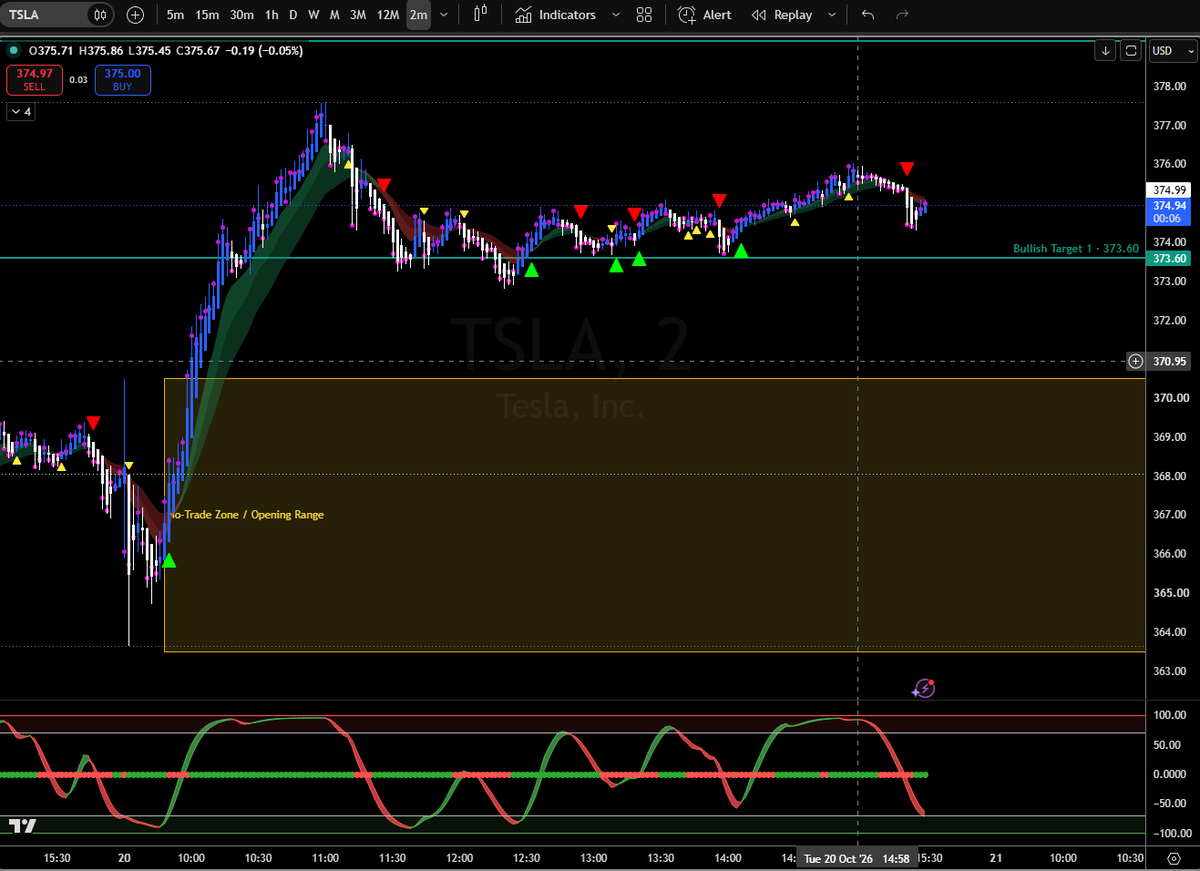Click the 378.00 price axis label
The height and width of the screenshot is (871, 1200).
(x=1170, y=87)
